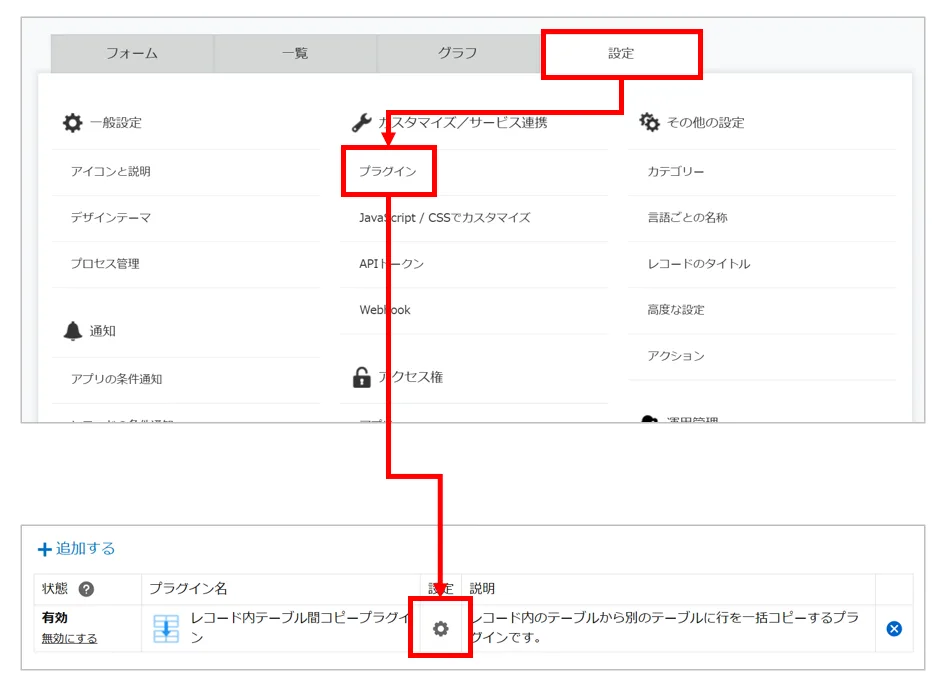Click the その他の設定 double-gear icon
951x697 pixels.
[650, 122]
